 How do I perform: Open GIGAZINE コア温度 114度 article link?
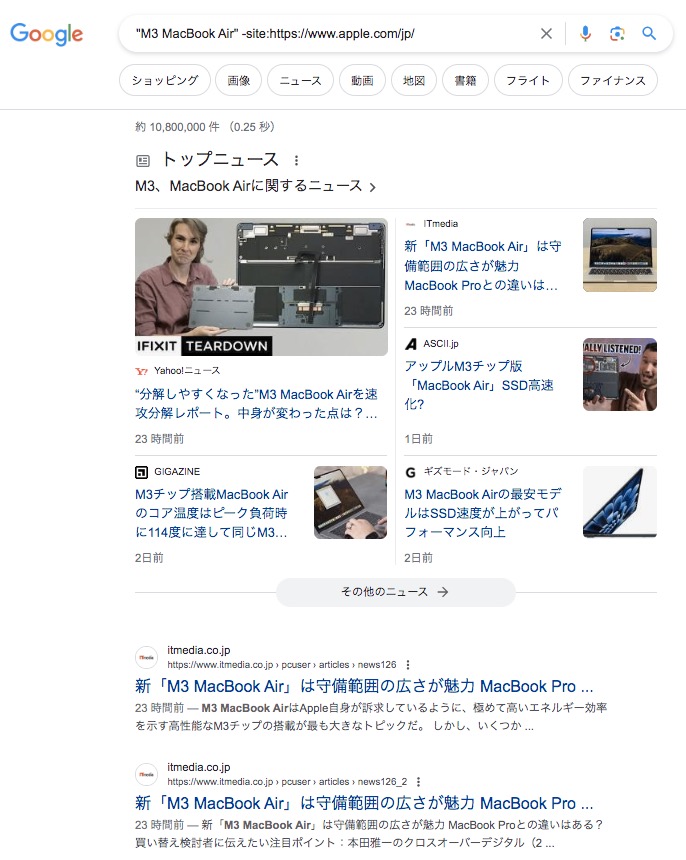point(212,513)
